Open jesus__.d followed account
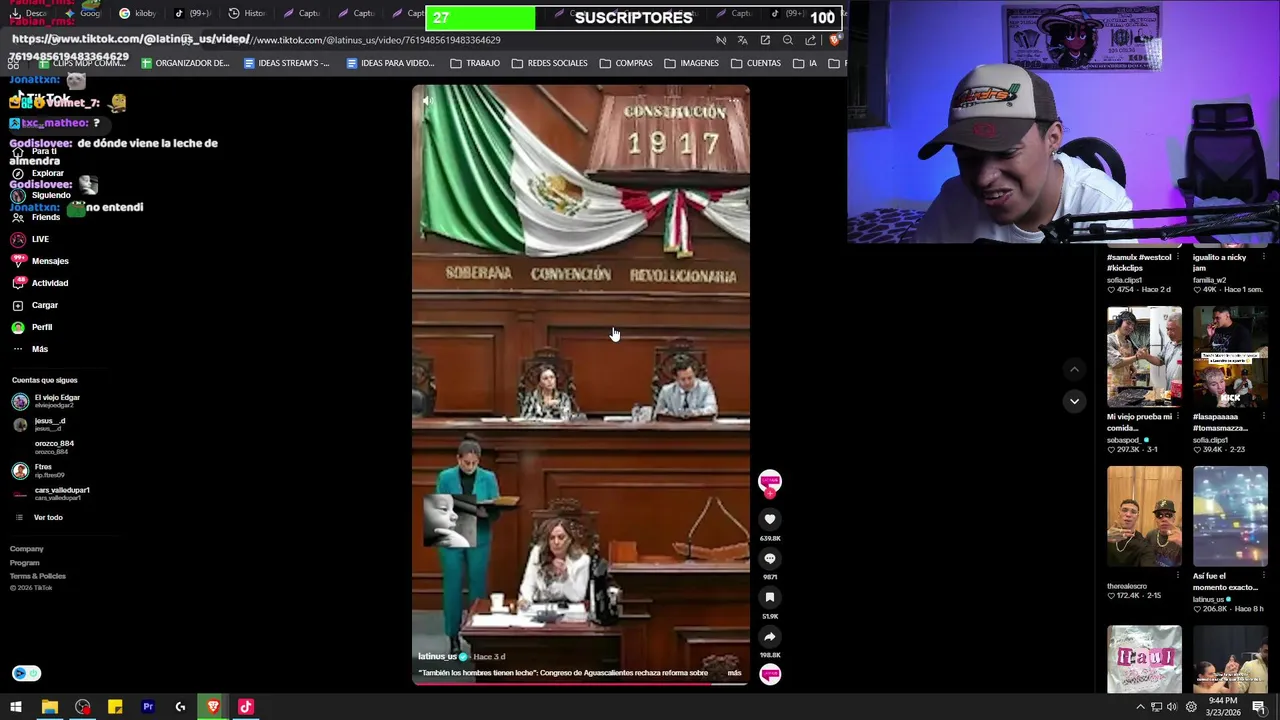1280x720 pixels. coord(39,424)
